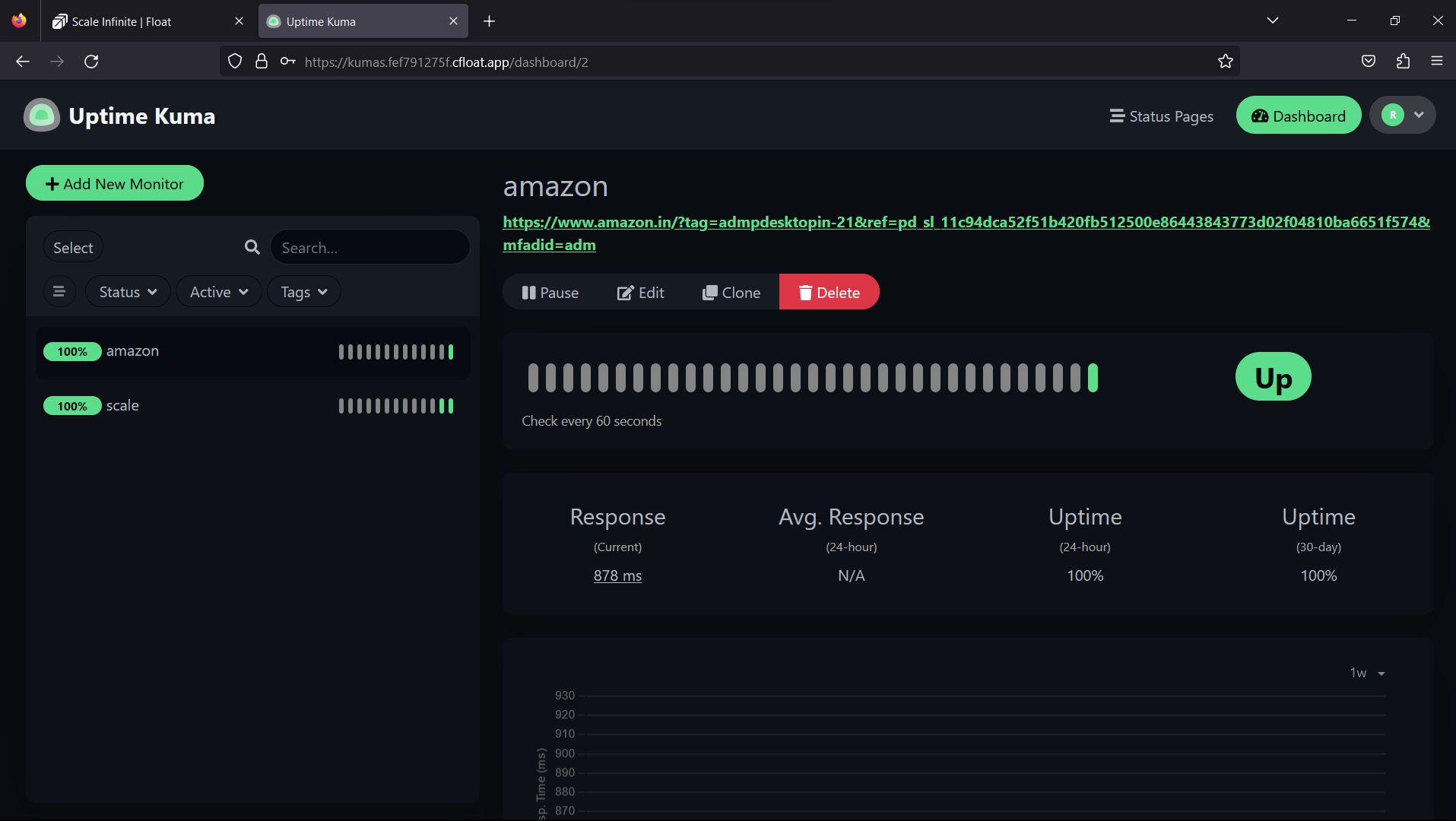Go back in browser history

pyautogui.click(x=23, y=62)
